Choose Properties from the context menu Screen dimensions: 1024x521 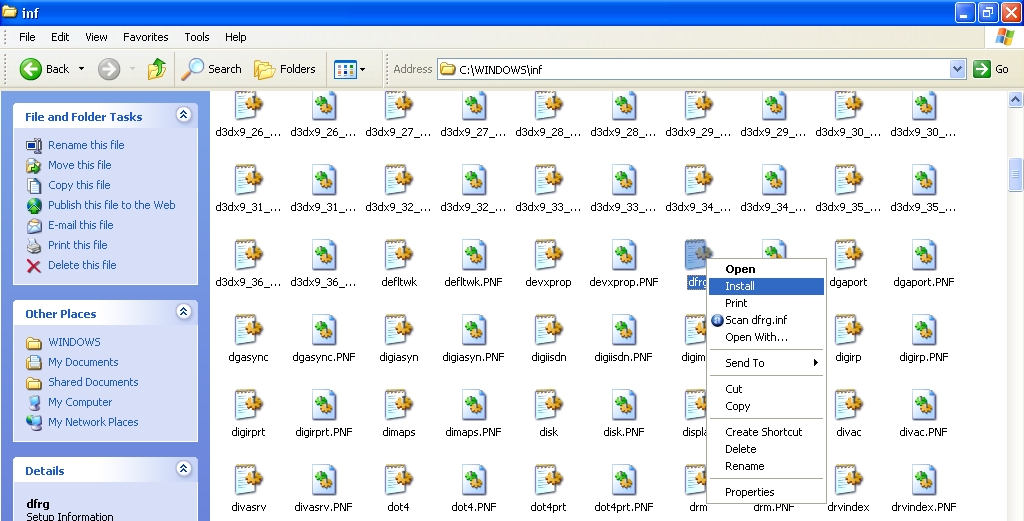(750, 492)
